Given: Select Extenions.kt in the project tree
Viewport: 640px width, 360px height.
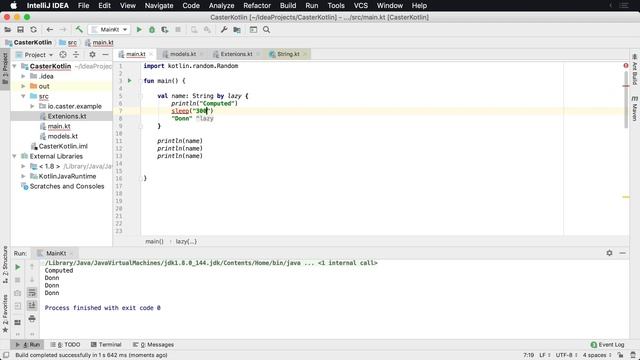Looking at the screenshot, I should point(67,116).
